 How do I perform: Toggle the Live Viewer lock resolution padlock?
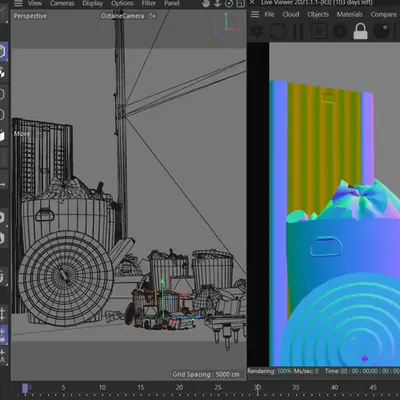pyautogui.click(x=360, y=31)
